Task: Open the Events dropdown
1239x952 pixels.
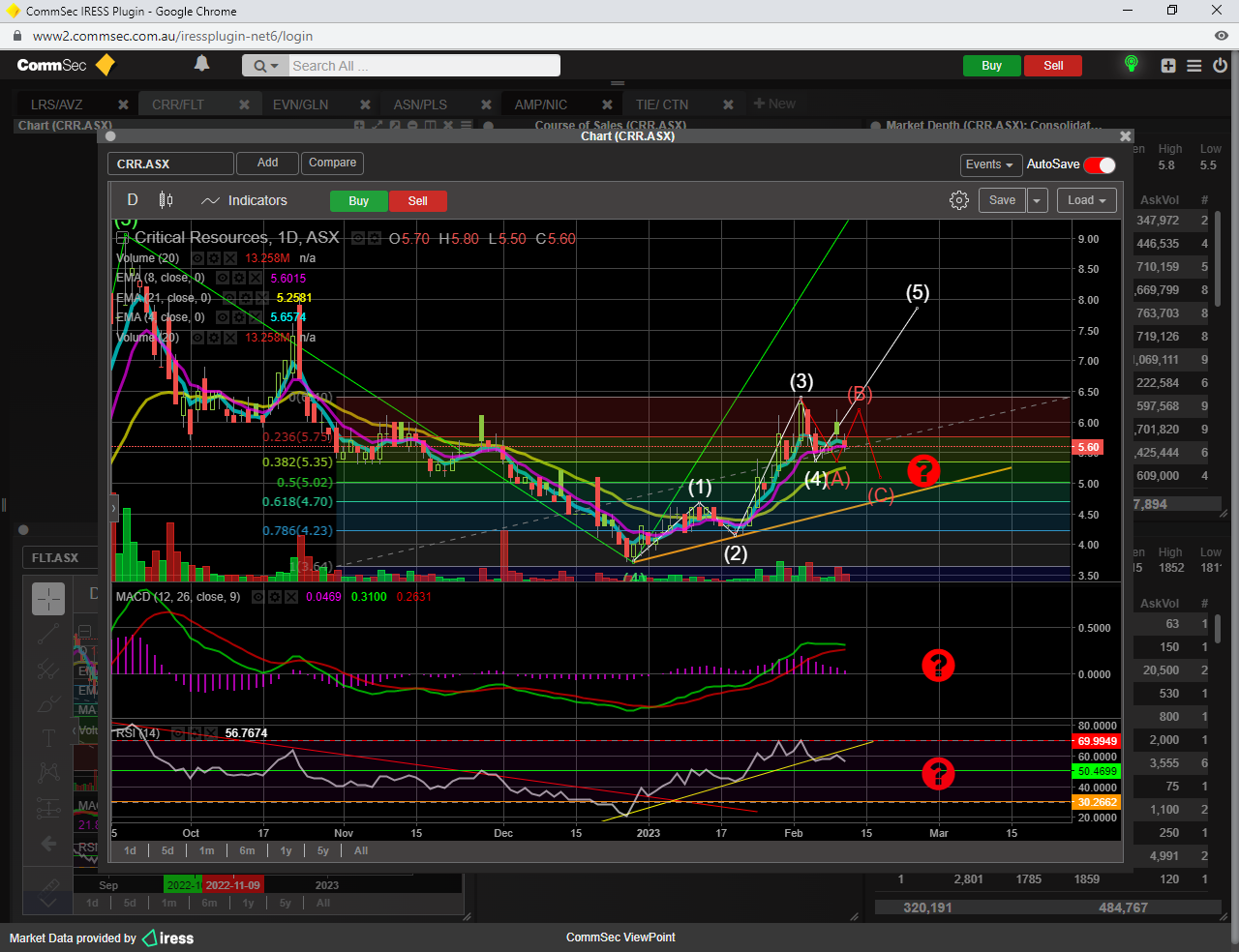Action: [990, 164]
